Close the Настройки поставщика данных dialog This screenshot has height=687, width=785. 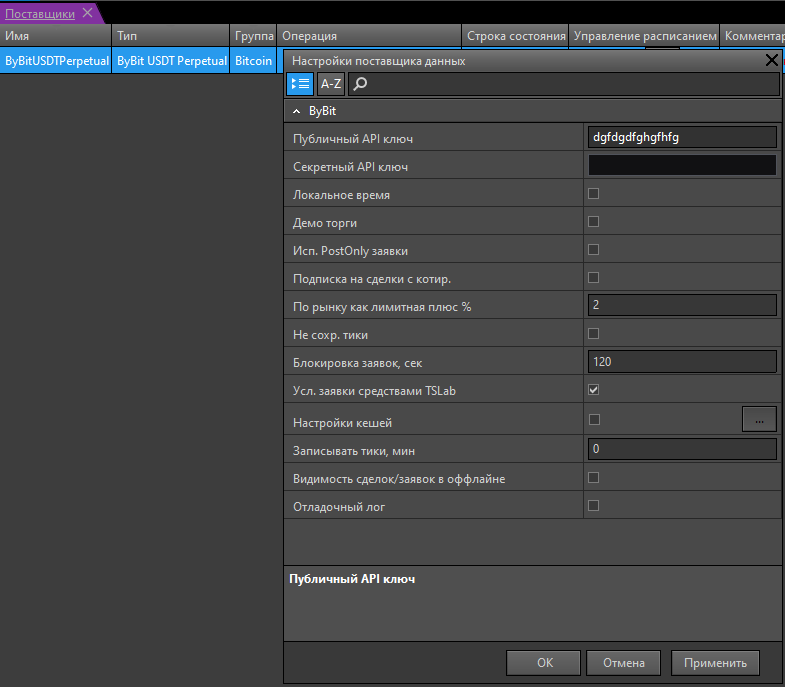pyautogui.click(x=771, y=61)
